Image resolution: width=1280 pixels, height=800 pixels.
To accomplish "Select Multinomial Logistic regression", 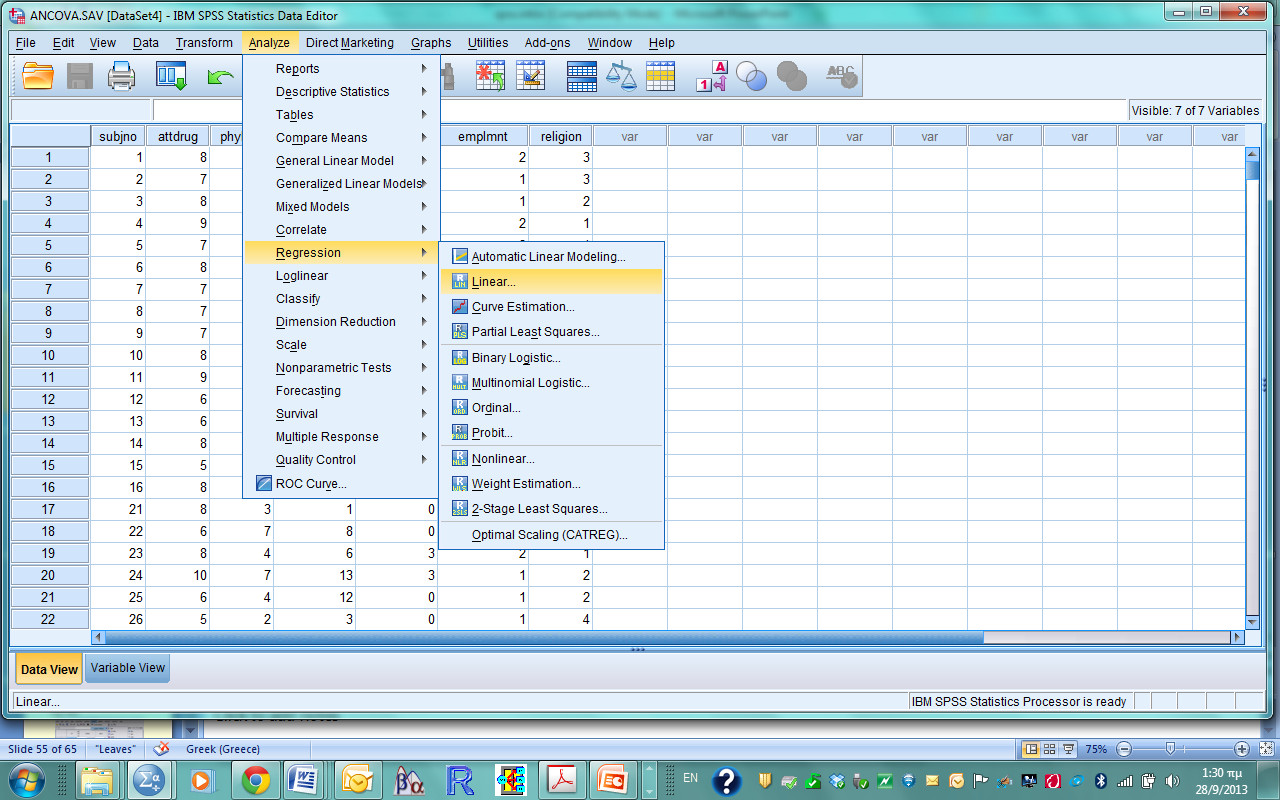I will pos(552,383).
